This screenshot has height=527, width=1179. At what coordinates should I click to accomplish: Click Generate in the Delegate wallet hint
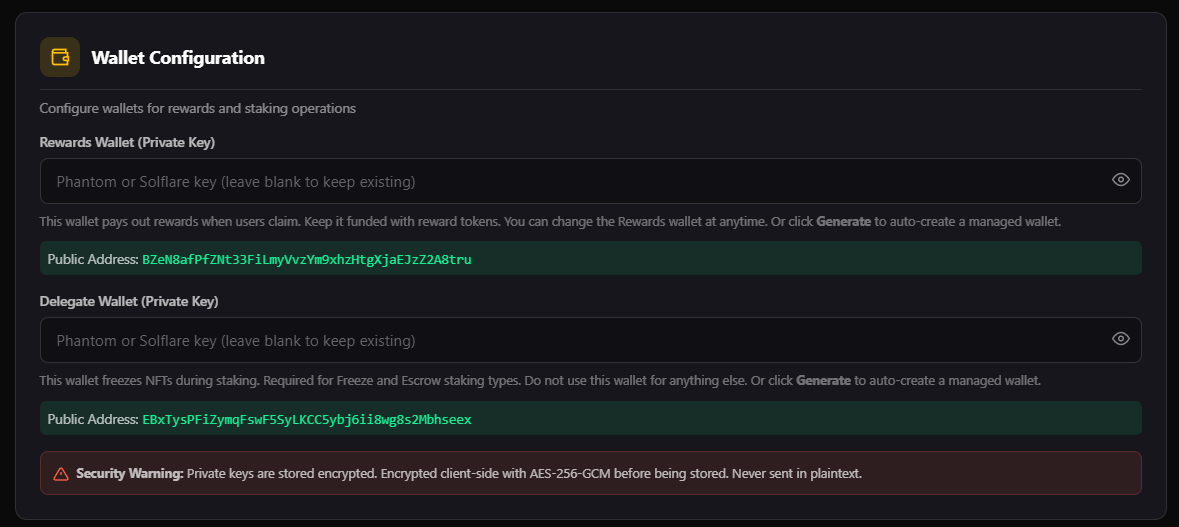(823, 381)
